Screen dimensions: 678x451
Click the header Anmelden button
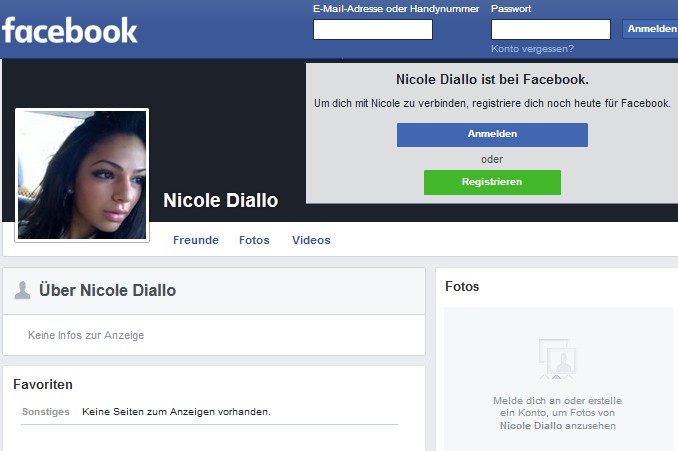(651, 29)
